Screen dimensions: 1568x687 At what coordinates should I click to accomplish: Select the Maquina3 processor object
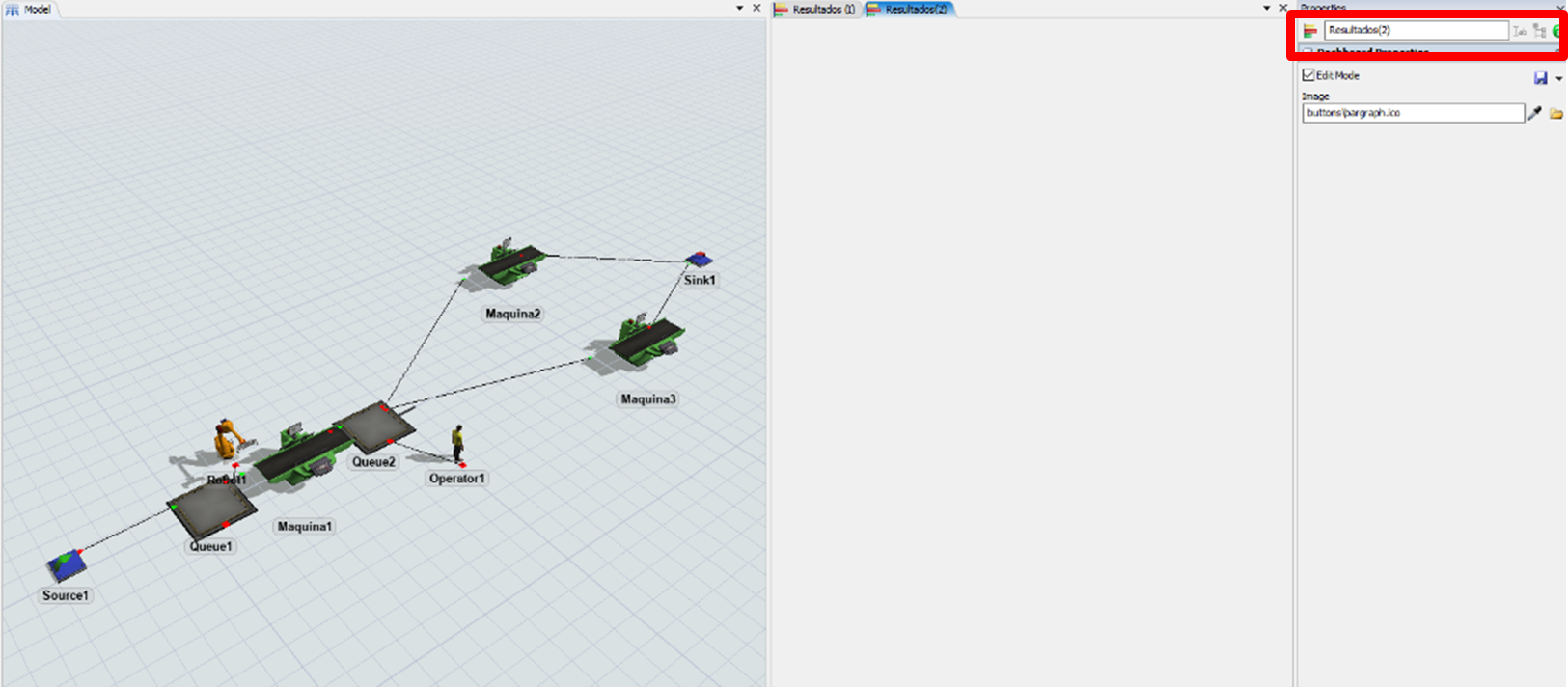pyautogui.click(x=645, y=340)
